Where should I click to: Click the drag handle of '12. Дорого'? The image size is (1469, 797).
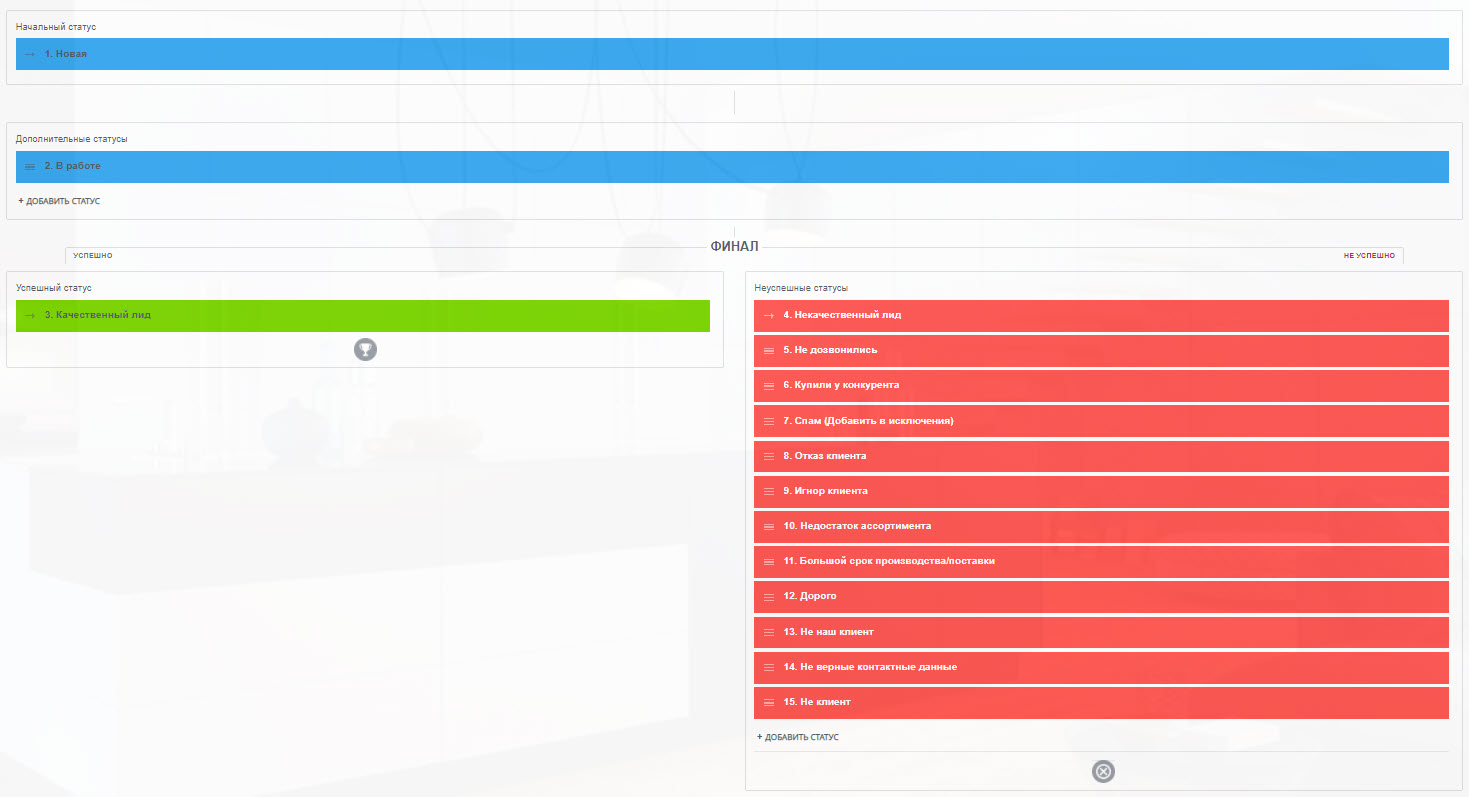point(769,597)
